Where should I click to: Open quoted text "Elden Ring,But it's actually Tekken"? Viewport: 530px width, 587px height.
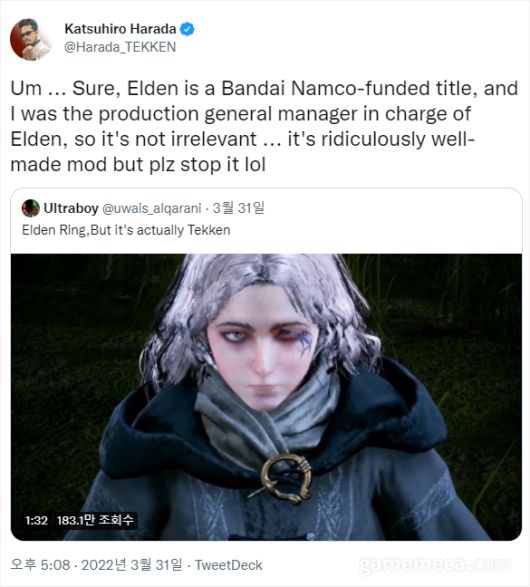click(x=126, y=230)
